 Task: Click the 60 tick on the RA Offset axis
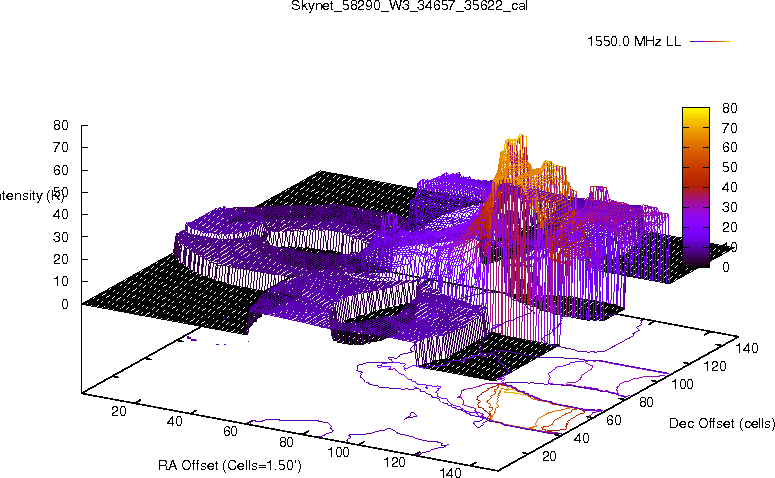230,432
